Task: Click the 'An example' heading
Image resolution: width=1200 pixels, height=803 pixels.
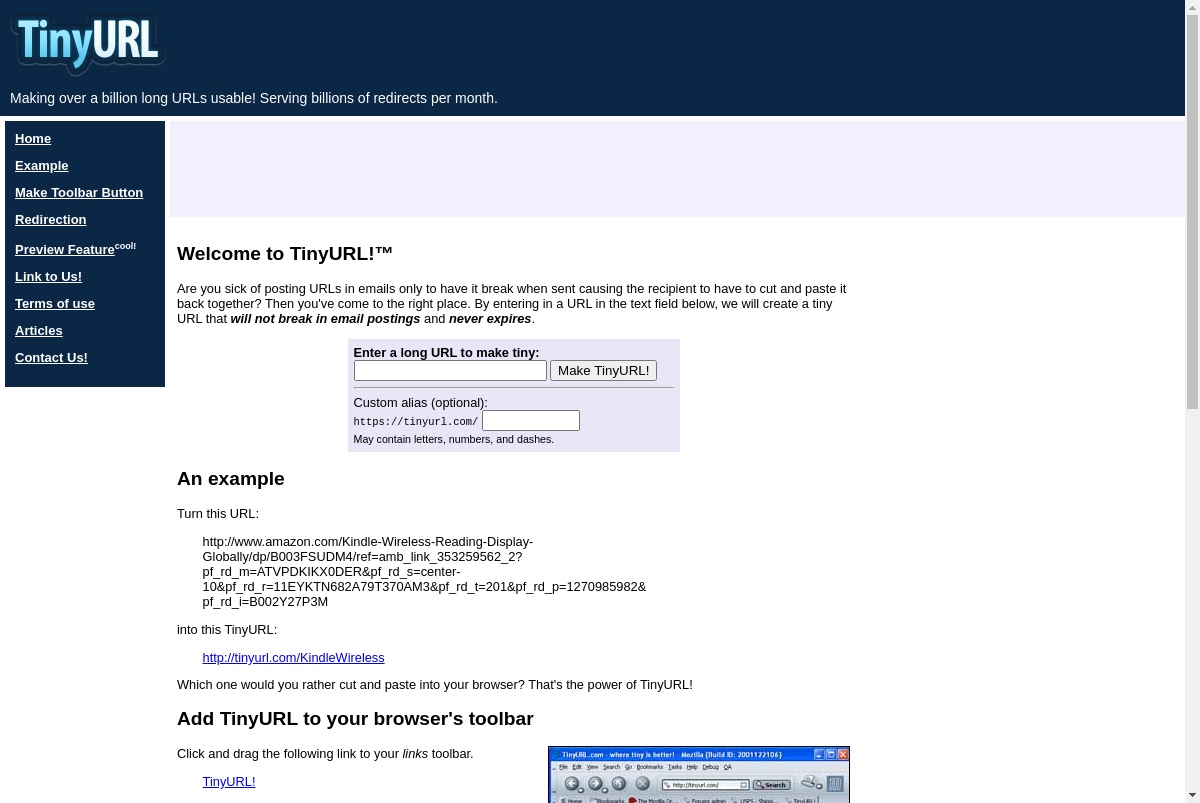Action: pos(231,478)
